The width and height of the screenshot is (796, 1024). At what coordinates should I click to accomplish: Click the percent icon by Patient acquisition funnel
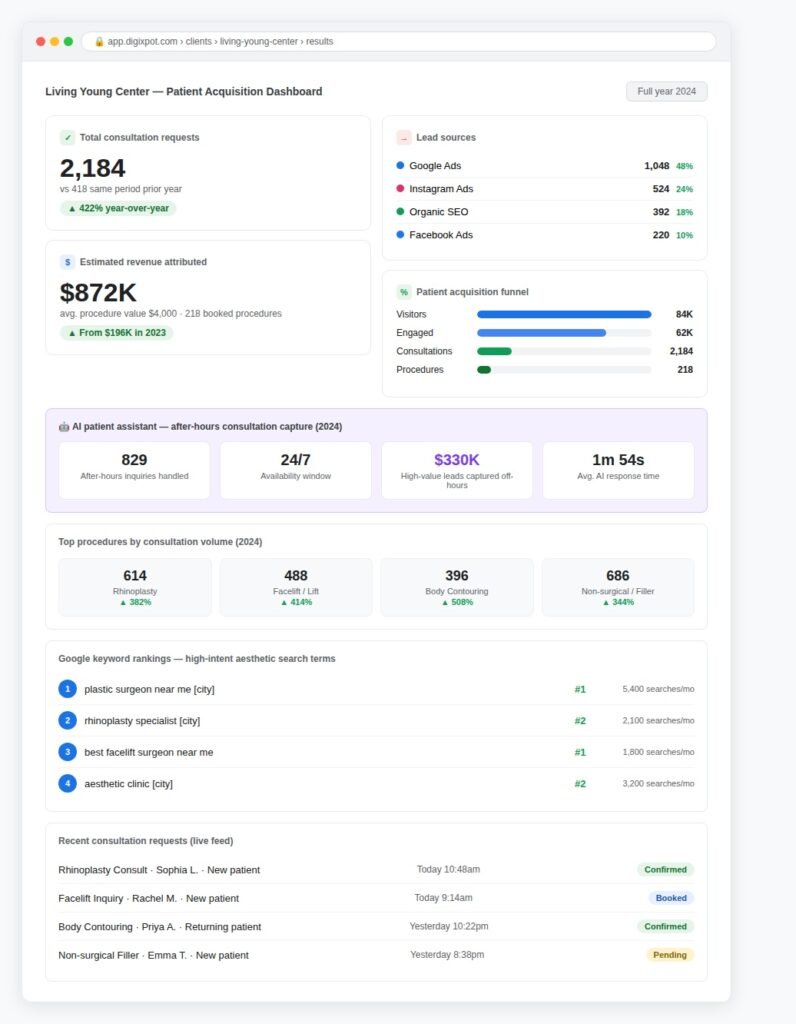[x=404, y=292]
